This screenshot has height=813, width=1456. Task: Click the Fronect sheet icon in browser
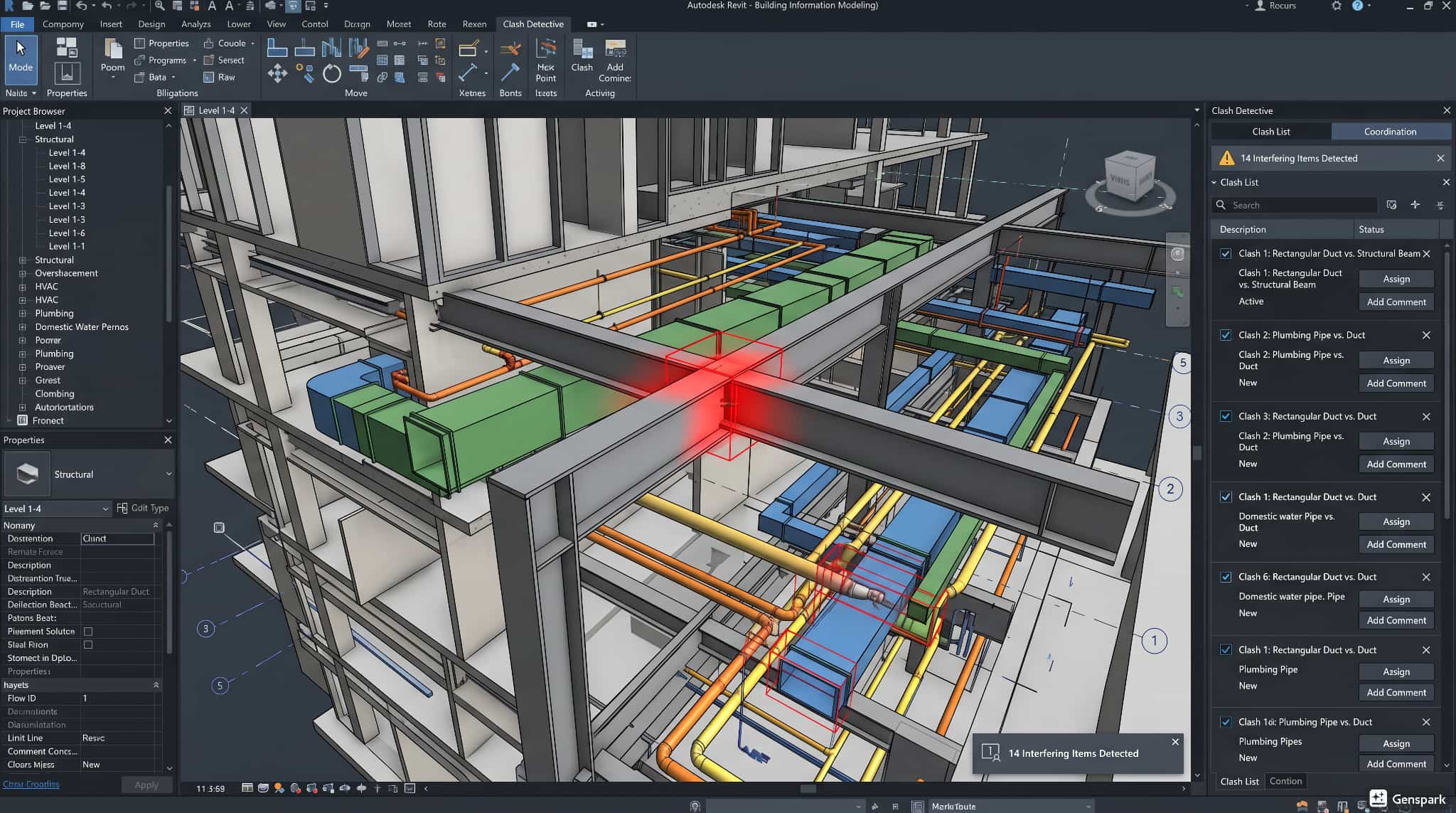coord(23,420)
